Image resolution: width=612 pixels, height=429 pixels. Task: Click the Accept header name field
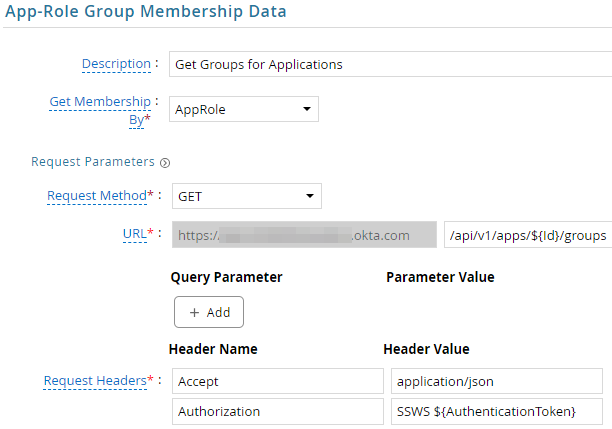(278, 381)
